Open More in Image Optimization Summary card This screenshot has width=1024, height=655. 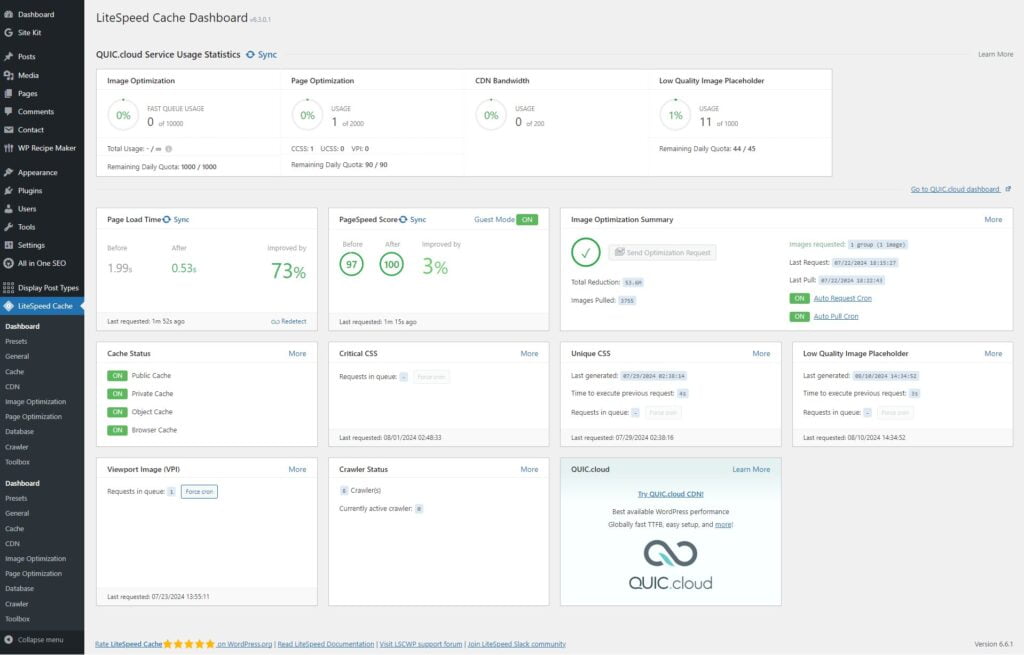pyautogui.click(x=993, y=219)
